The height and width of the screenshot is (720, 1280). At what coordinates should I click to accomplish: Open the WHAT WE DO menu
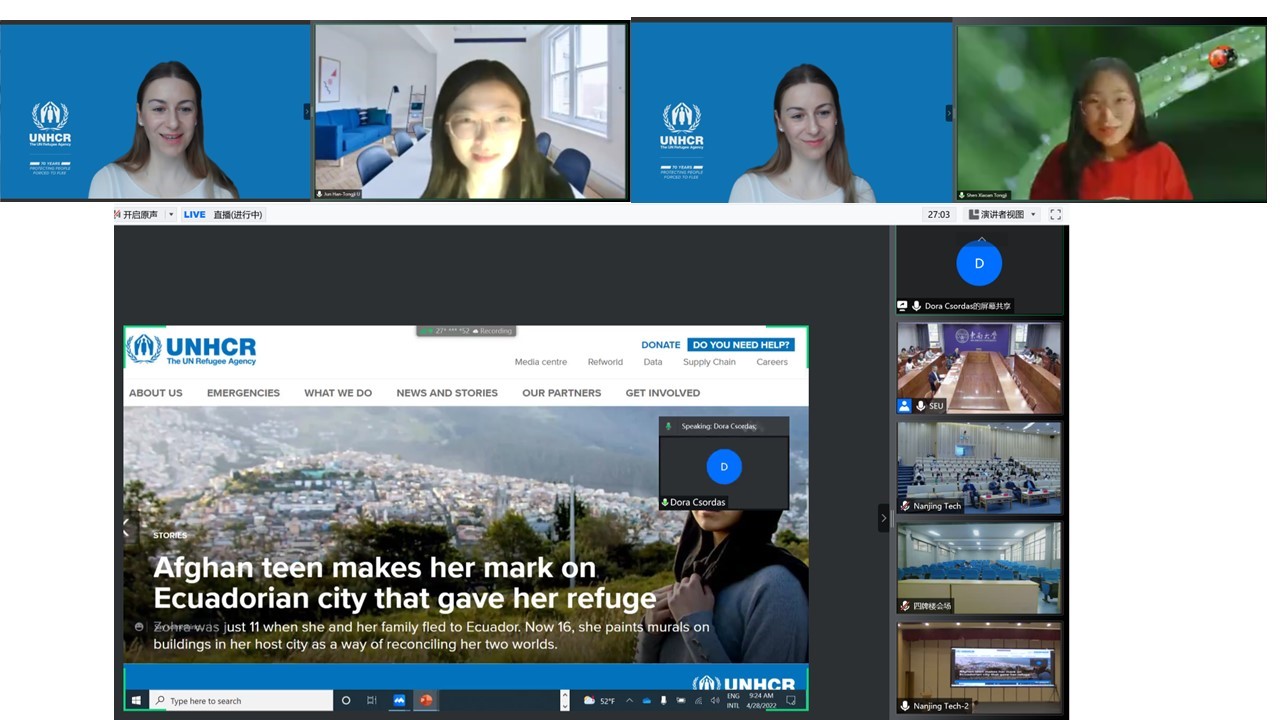[x=338, y=393]
